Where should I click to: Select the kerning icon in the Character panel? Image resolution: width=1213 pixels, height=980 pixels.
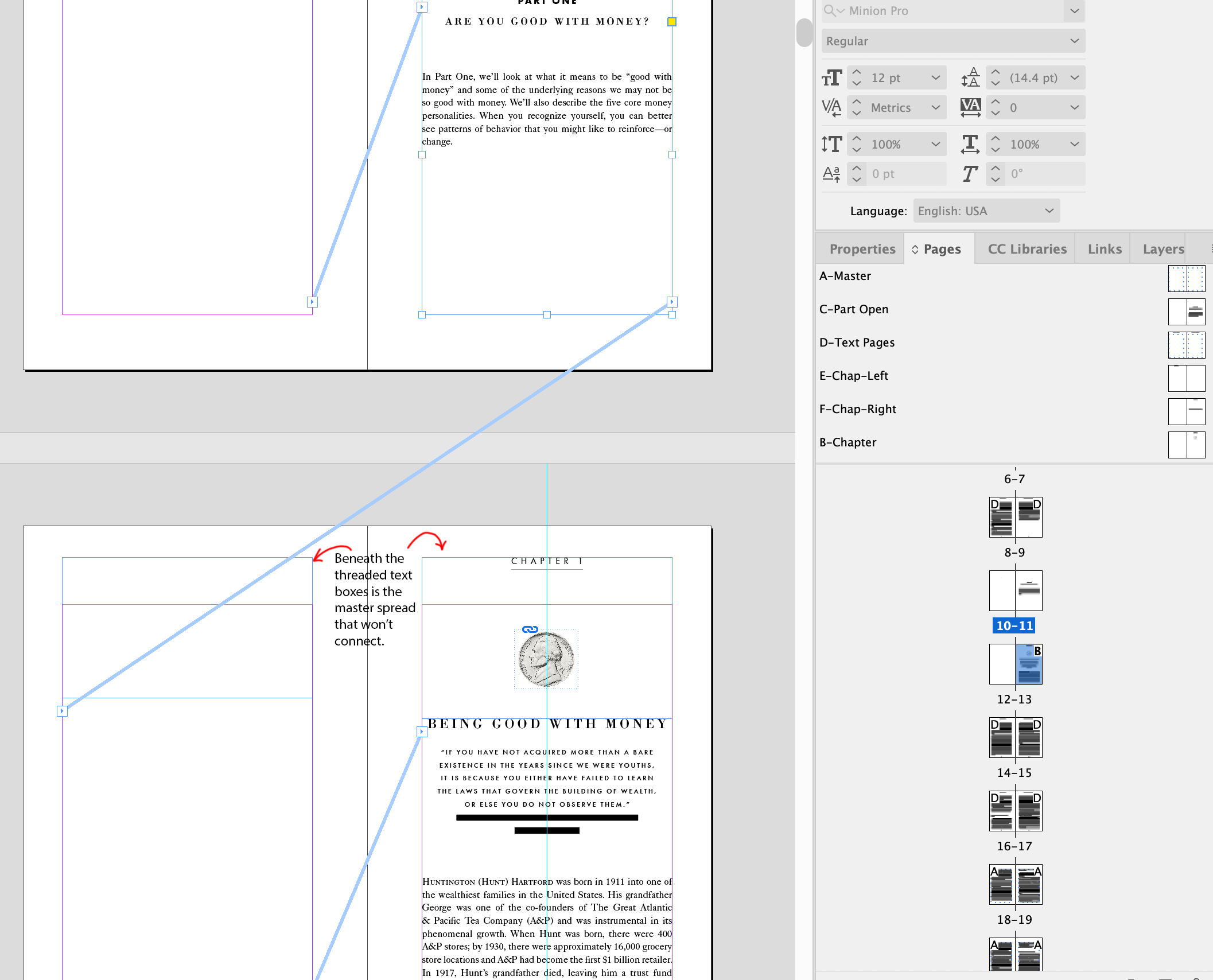point(831,107)
